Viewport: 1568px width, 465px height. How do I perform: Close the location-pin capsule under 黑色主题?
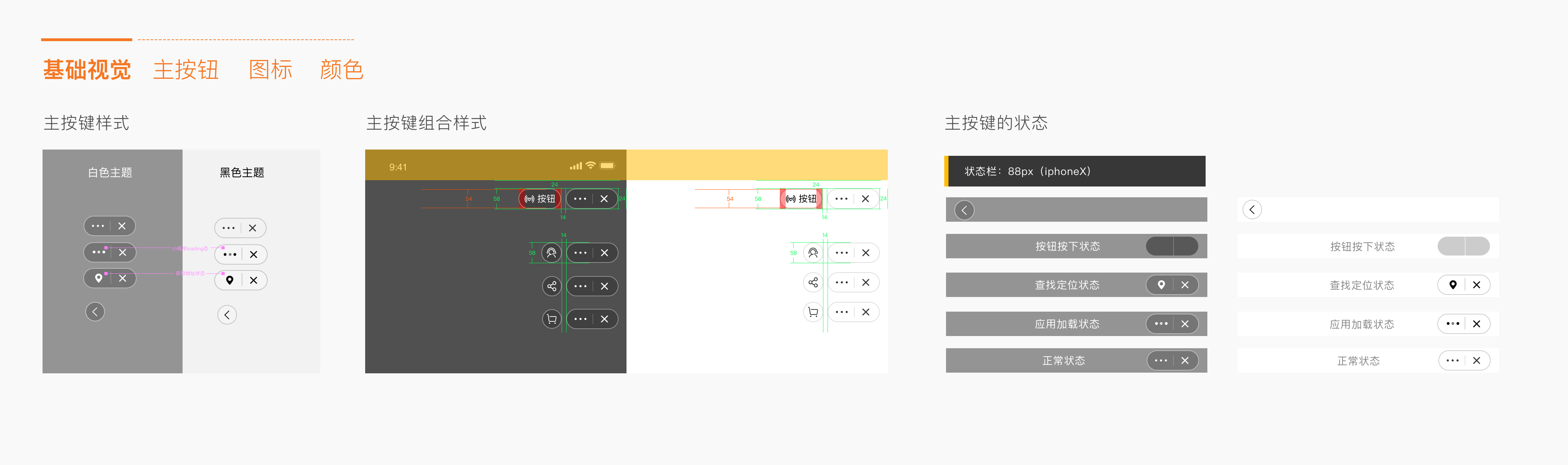pyautogui.click(x=254, y=280)
